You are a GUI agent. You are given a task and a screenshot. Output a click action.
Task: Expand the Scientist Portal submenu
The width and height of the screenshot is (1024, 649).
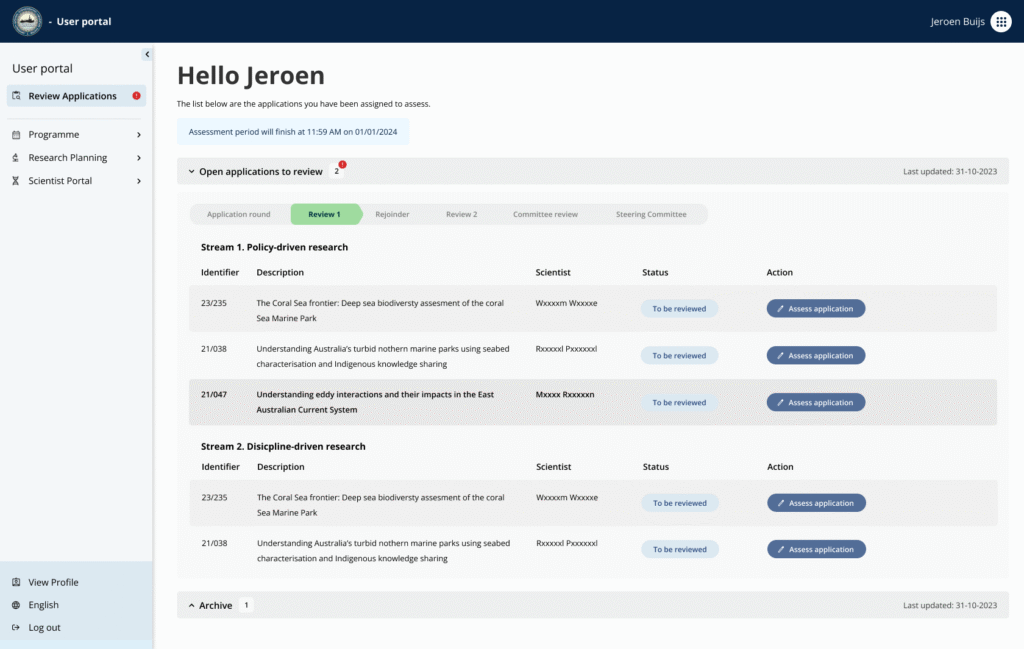click(139, 181)
